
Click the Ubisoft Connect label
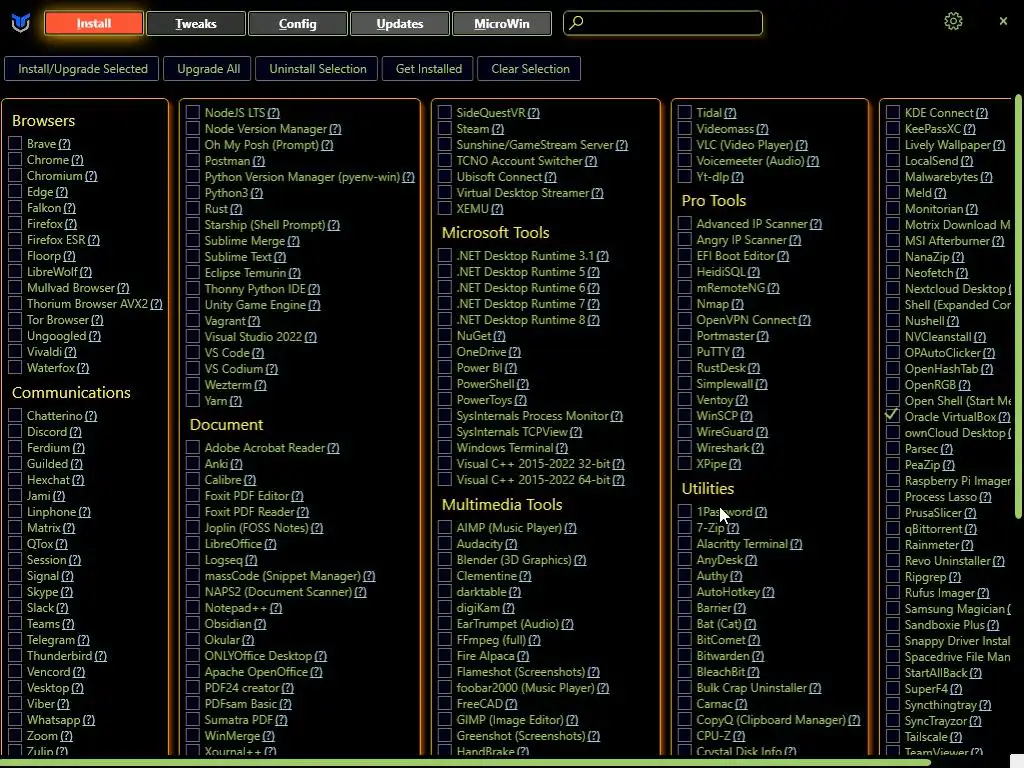[500, 177]
